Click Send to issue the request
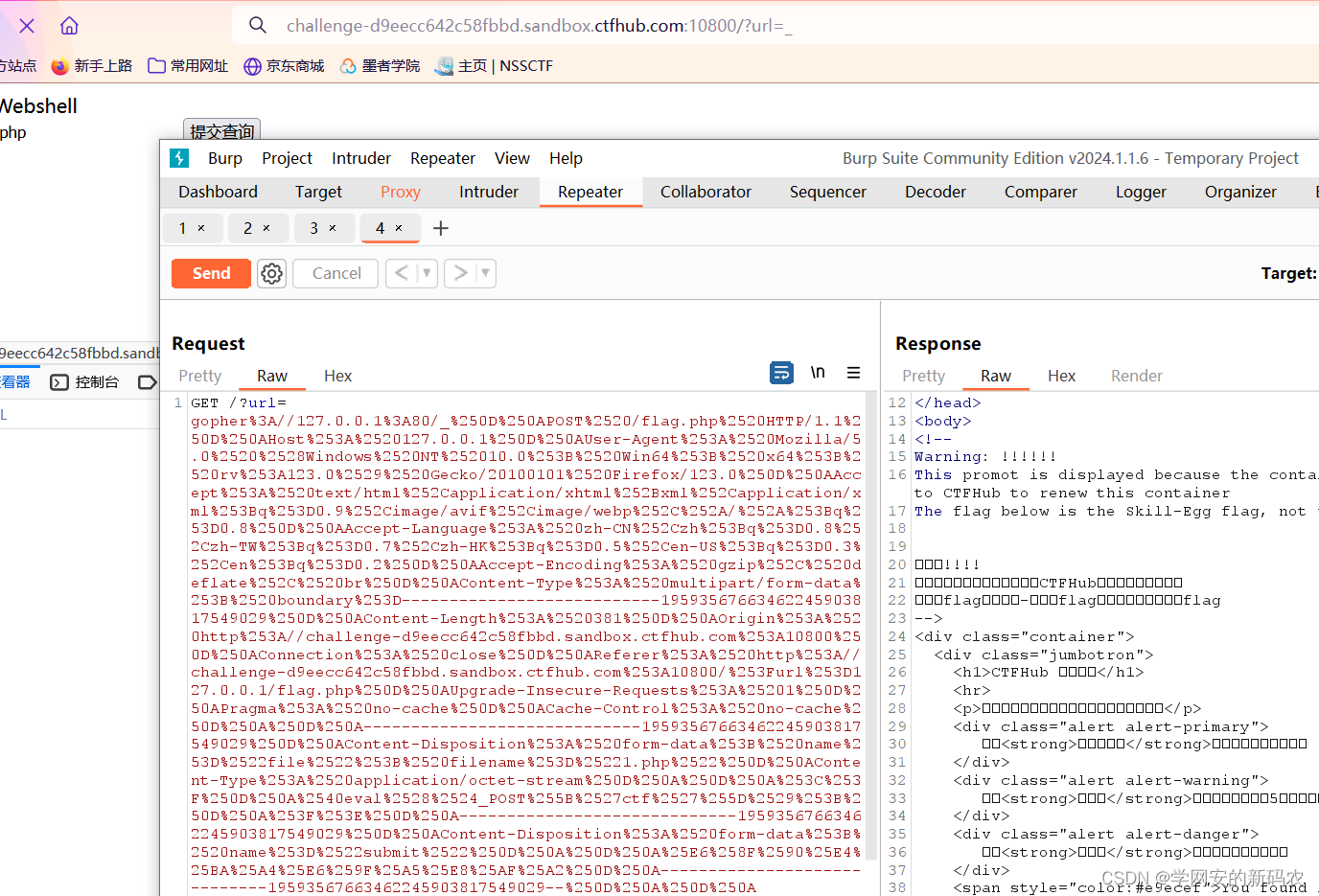Image resolution: width=1319 pixels, height=896 pixels. pos(211,273)
